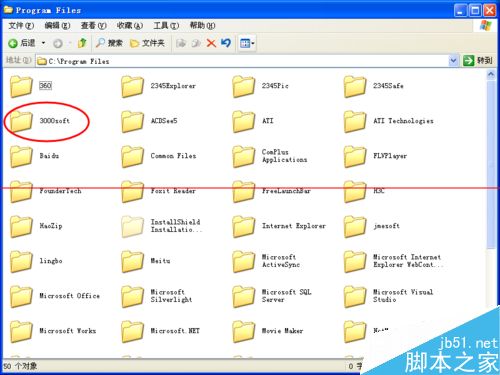The image size is (500, 375).
Task: Minimize the Program Files window
Action: (461, 11)
